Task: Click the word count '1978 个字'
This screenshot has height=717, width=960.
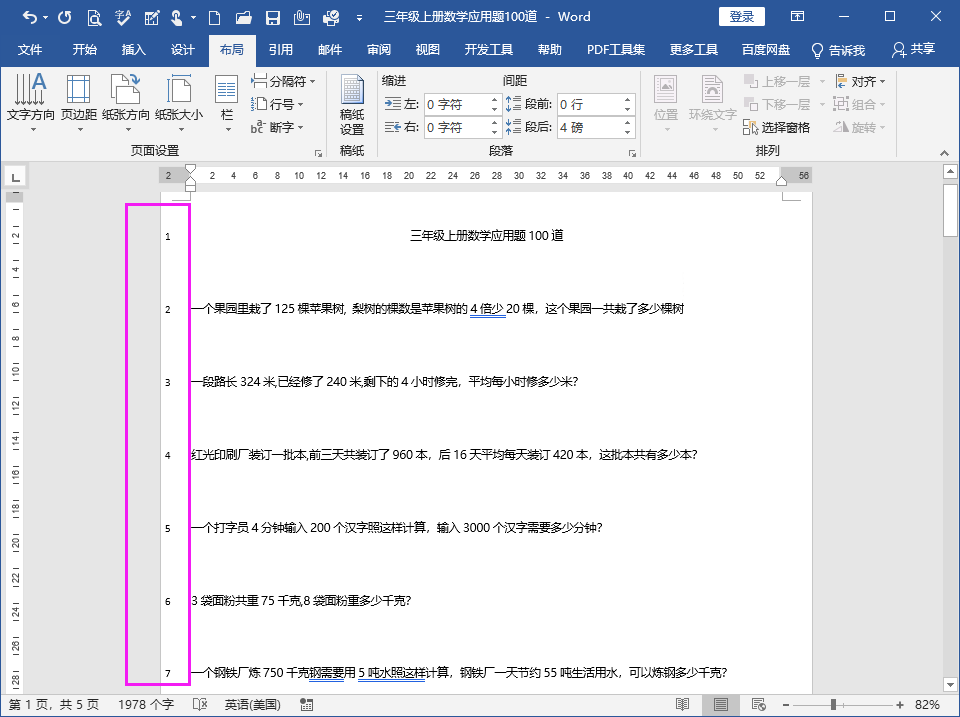Action: [x=146, y=705]
